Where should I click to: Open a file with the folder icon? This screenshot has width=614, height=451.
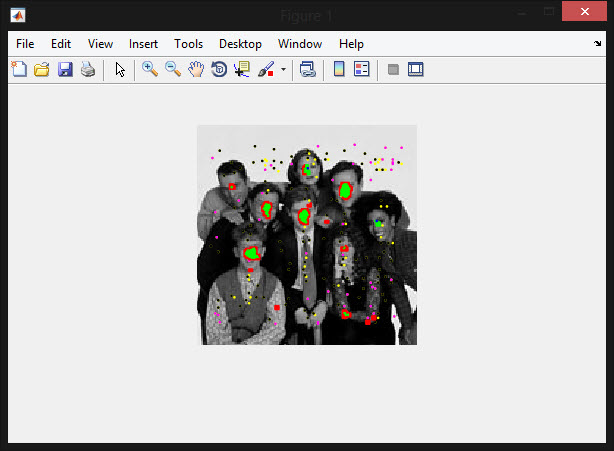[x=42, y=70]
